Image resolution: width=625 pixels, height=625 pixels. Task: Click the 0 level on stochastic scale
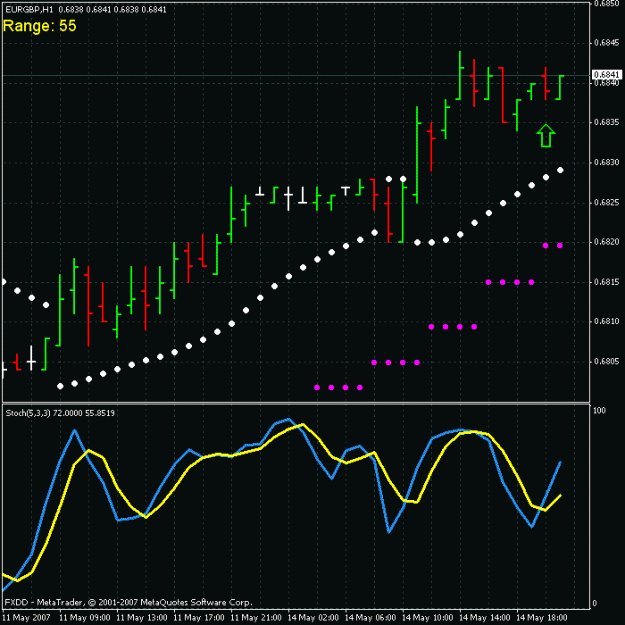pos(595,603)
